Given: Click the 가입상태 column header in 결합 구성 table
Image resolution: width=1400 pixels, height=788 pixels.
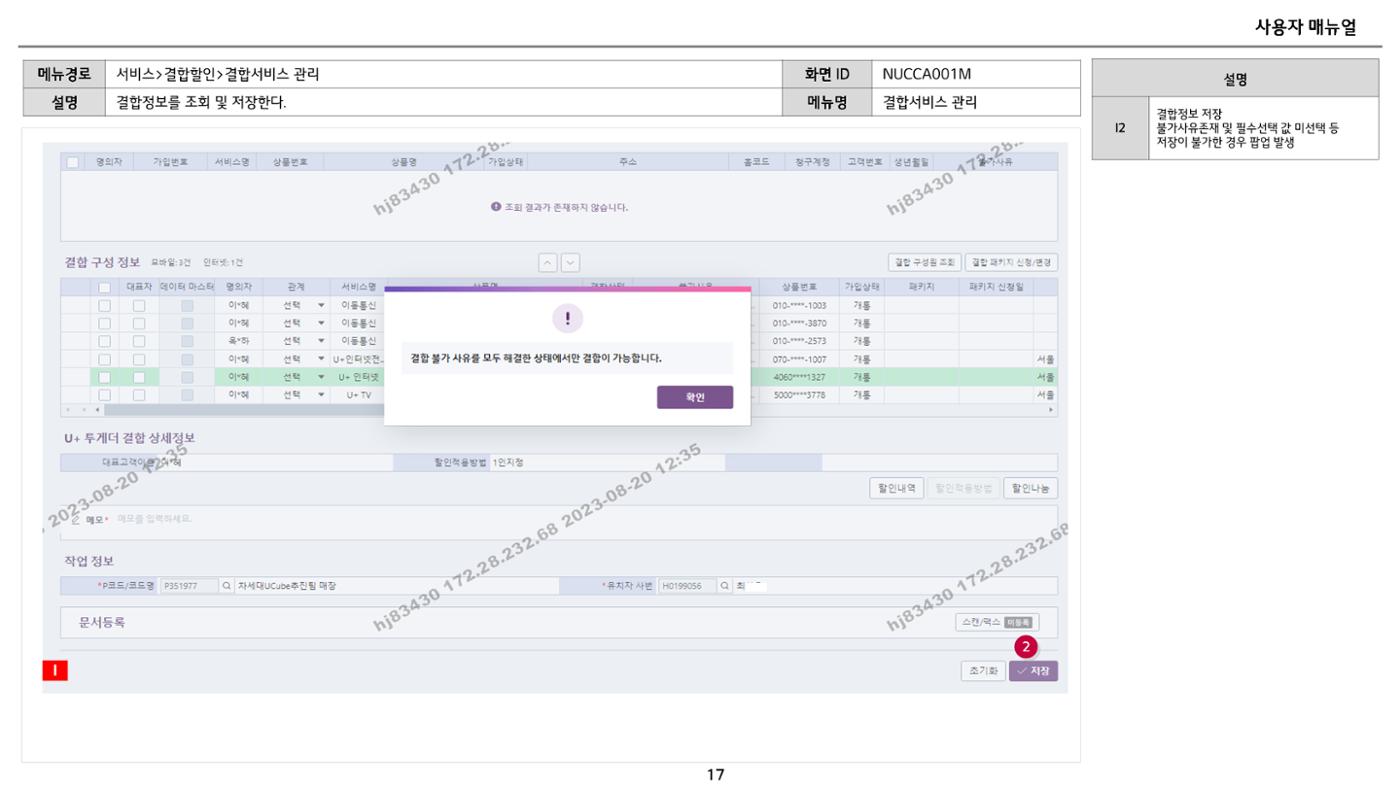Looking at the screenshot, I should tap(861, 286).
